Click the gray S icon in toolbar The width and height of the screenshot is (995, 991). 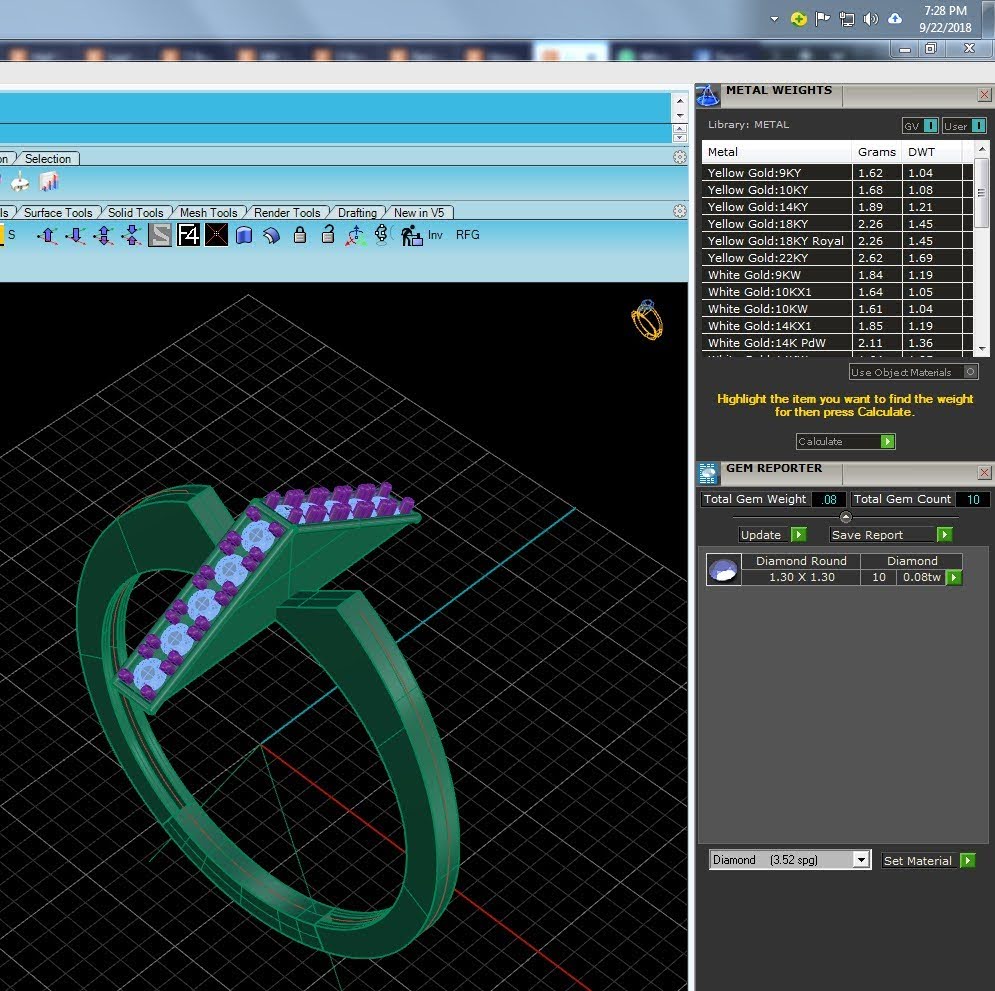point(160,235)
